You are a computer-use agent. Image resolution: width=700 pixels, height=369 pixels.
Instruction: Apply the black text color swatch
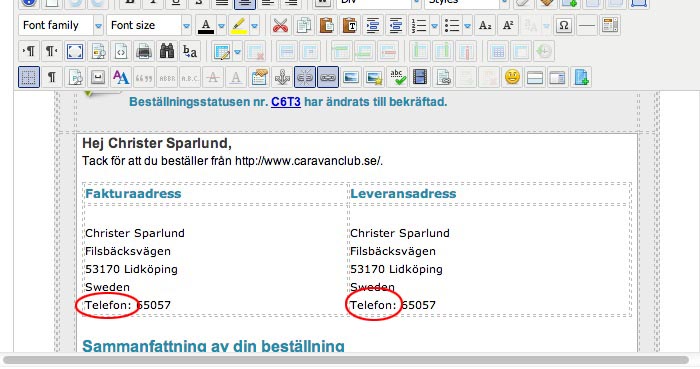pos(206,25)
